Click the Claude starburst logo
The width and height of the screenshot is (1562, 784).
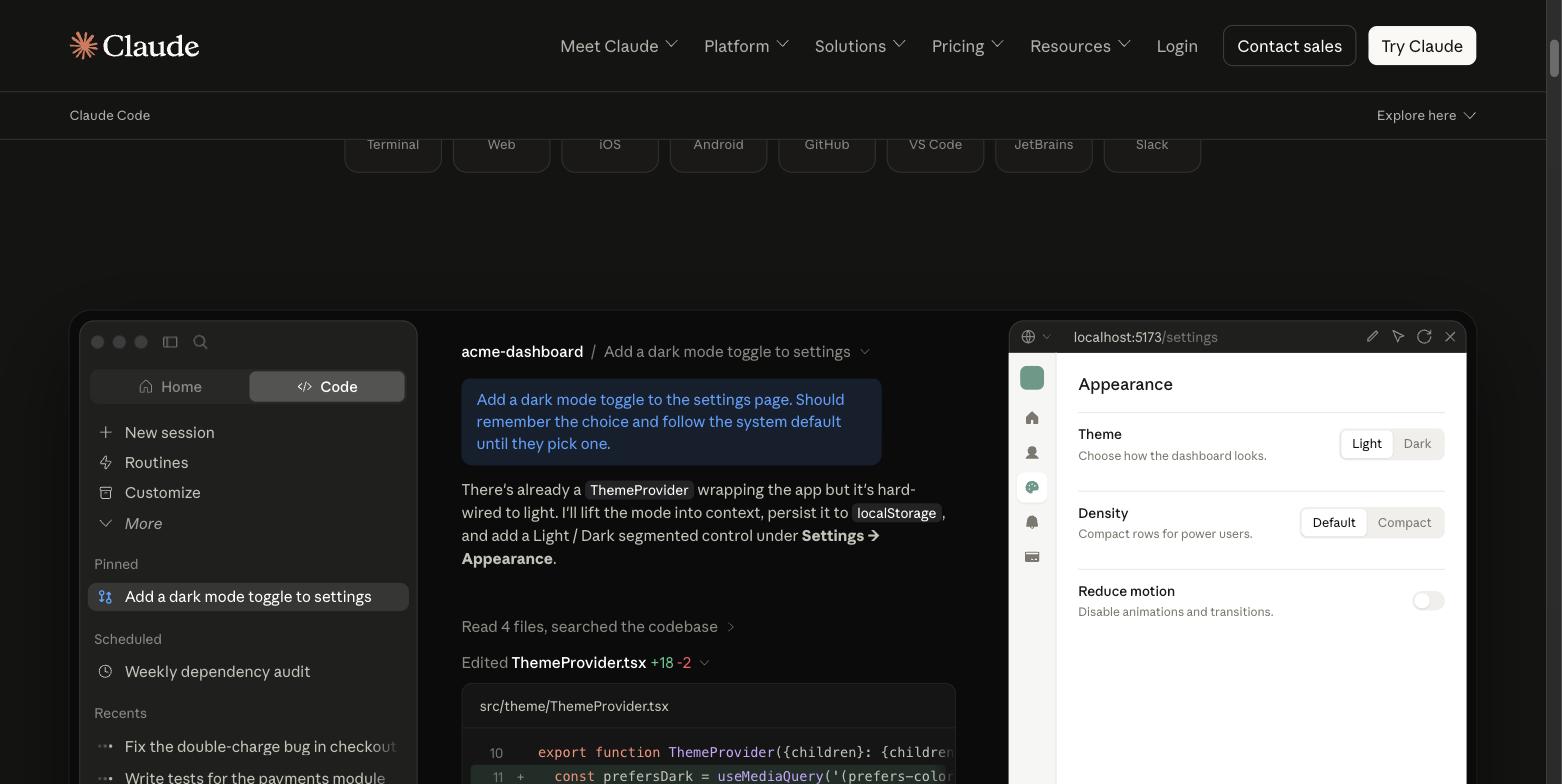click(x=83, y=45)
